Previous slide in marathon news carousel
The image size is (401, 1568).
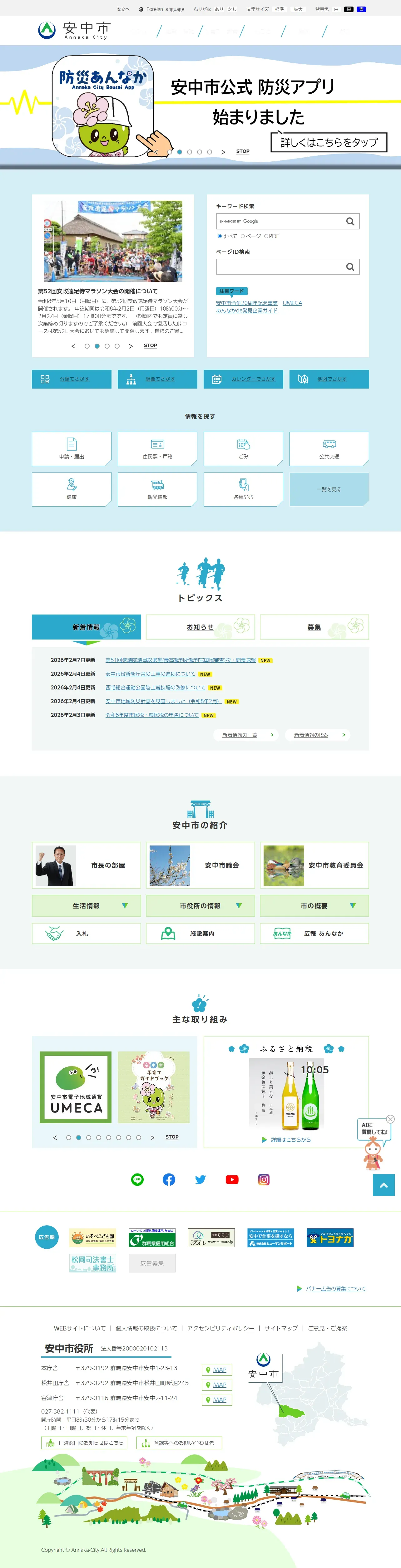pos(74,346)
